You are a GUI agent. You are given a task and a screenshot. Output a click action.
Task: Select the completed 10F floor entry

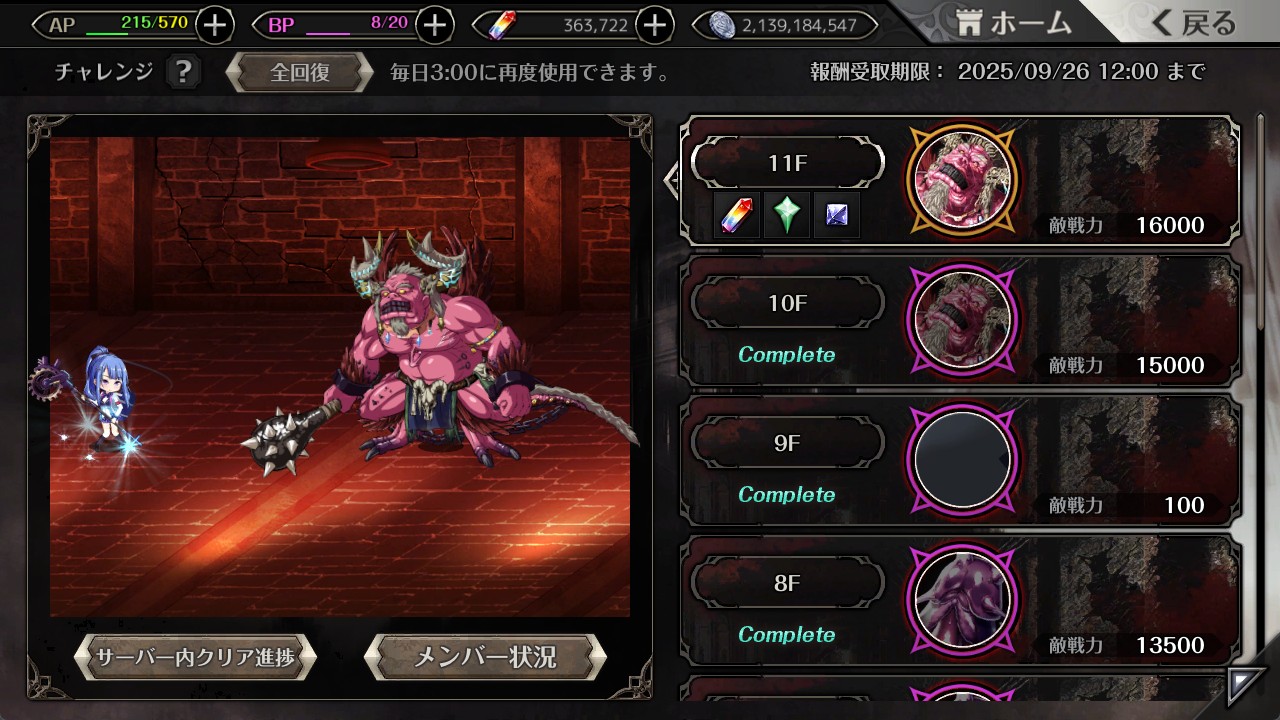click(x=960, y=320)
